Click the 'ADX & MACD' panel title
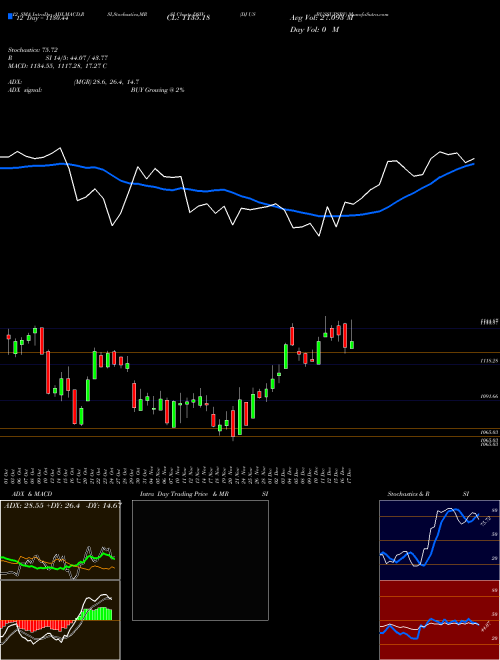The width and height of the screenshot is (500, 660). click(32, 494)
